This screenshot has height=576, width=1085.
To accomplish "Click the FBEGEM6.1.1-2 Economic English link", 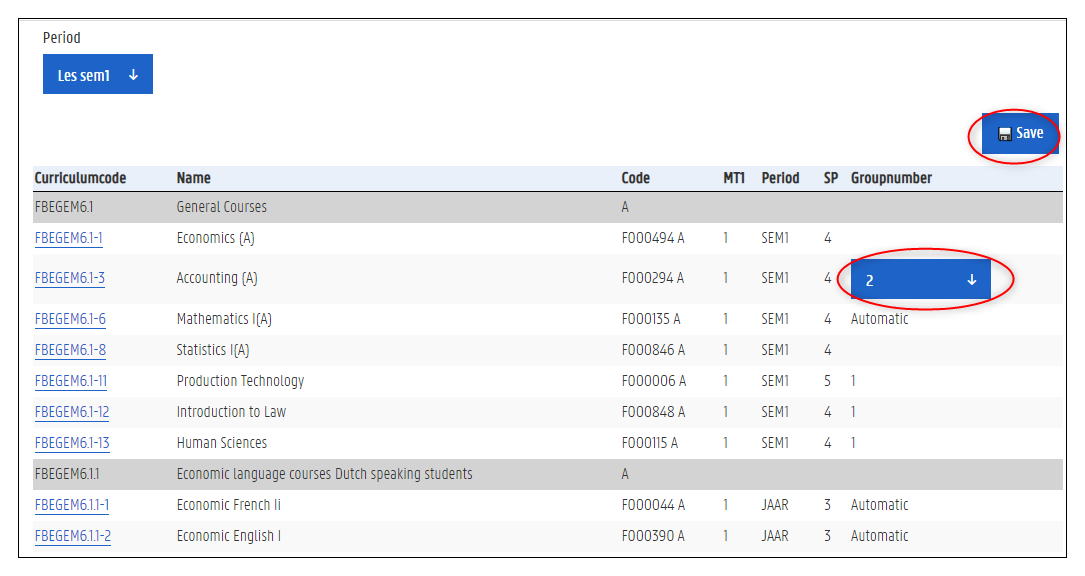I will point(72,536).
